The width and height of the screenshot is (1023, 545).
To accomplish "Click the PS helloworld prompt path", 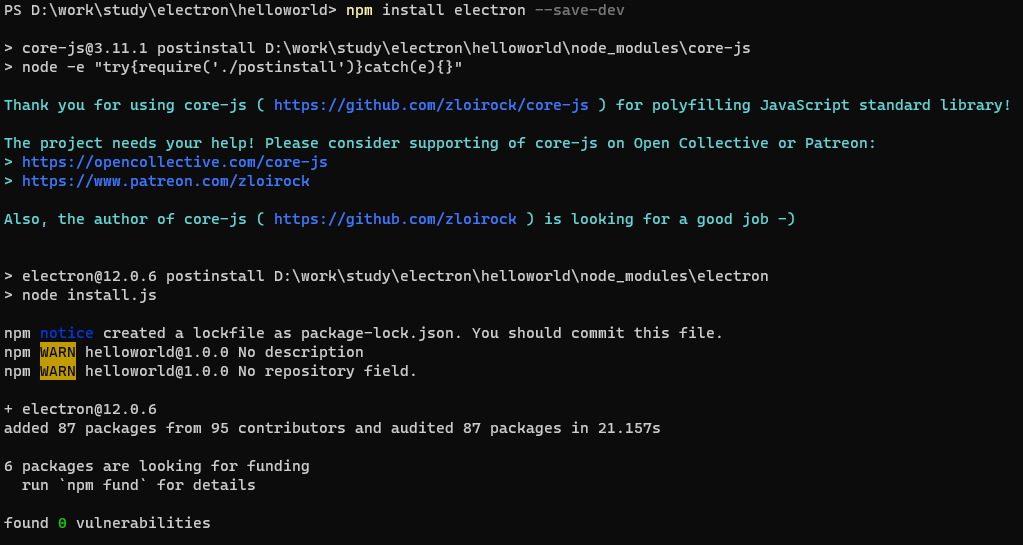I will click(x=171, y=10).
